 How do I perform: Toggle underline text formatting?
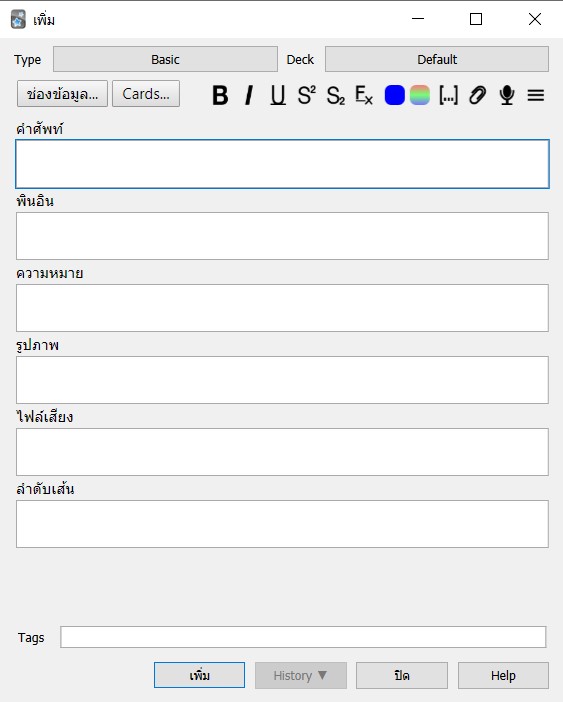(x=277, y=95)
